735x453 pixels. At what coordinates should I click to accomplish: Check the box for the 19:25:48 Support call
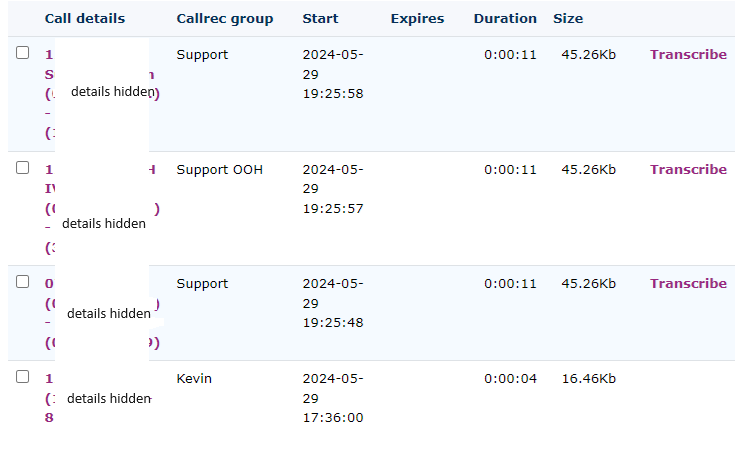coord(23,282)
